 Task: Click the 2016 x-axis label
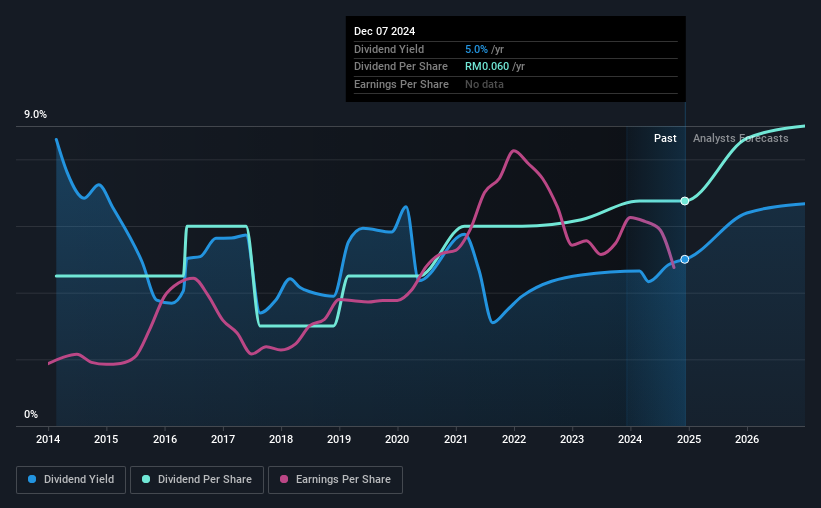(x=165, y=439)
